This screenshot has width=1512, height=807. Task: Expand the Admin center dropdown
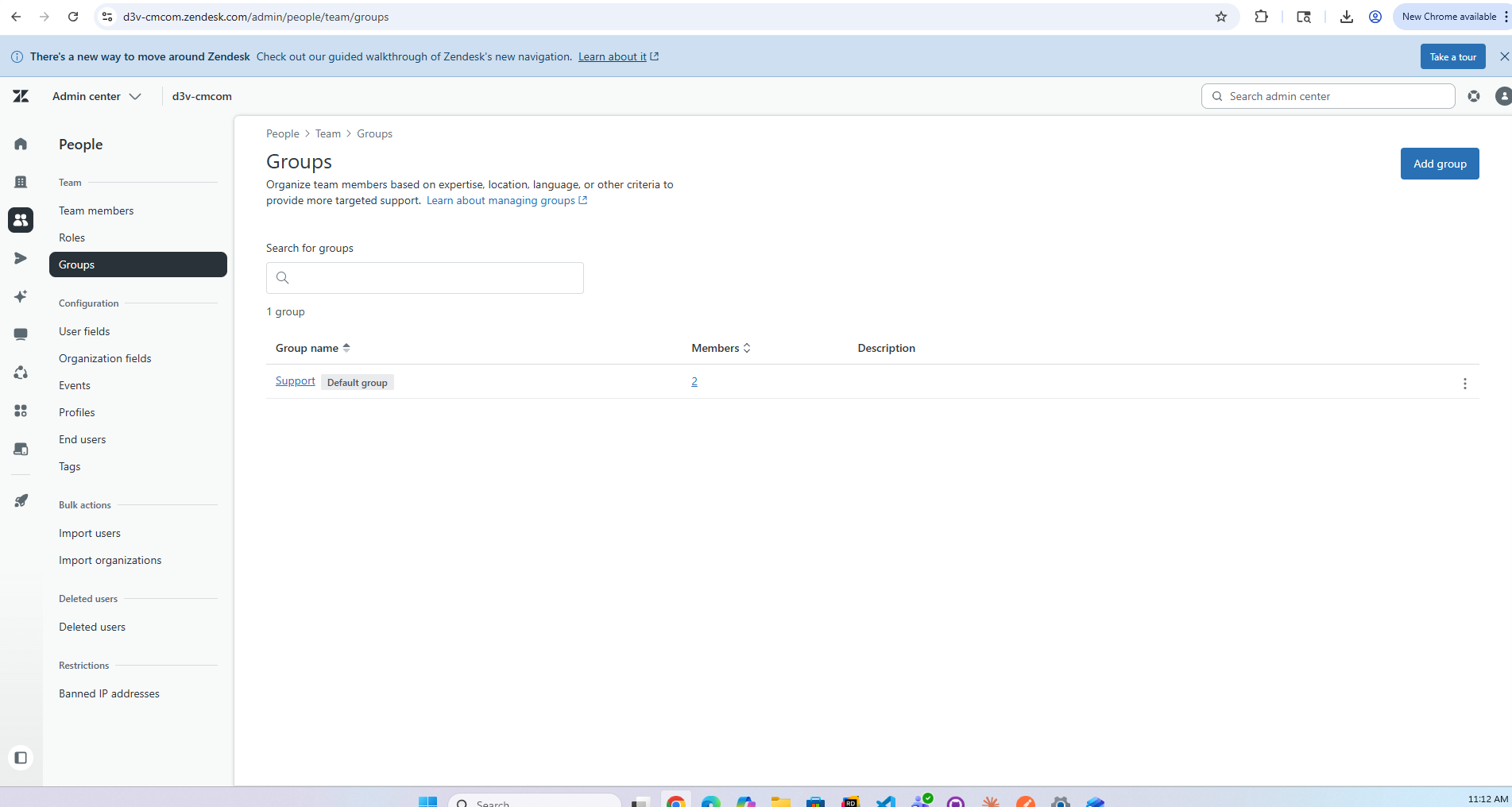[97, 96]
